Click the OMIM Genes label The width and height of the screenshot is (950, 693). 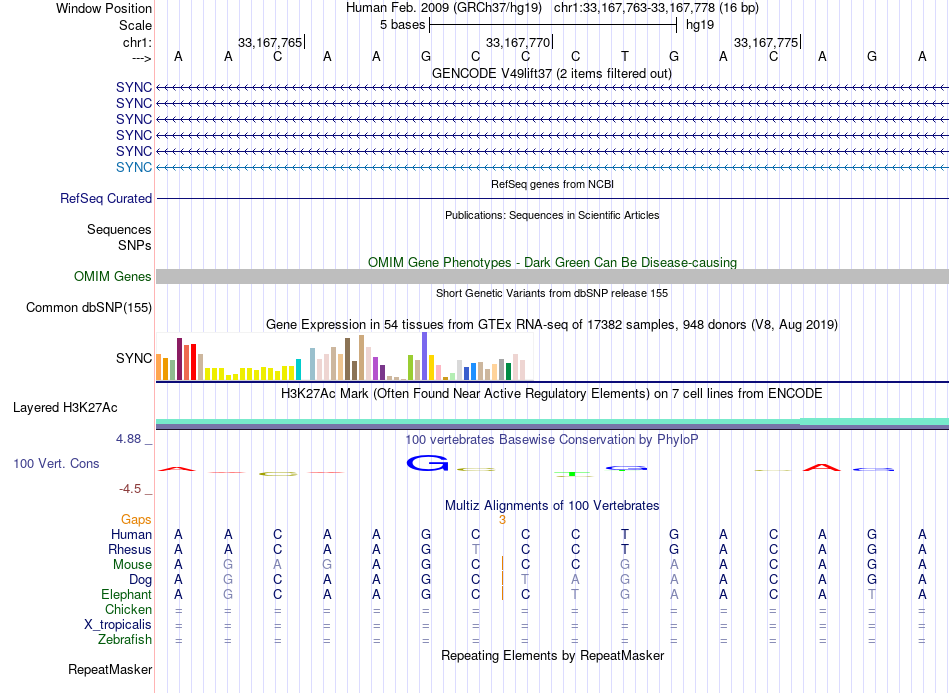(112, 276)
